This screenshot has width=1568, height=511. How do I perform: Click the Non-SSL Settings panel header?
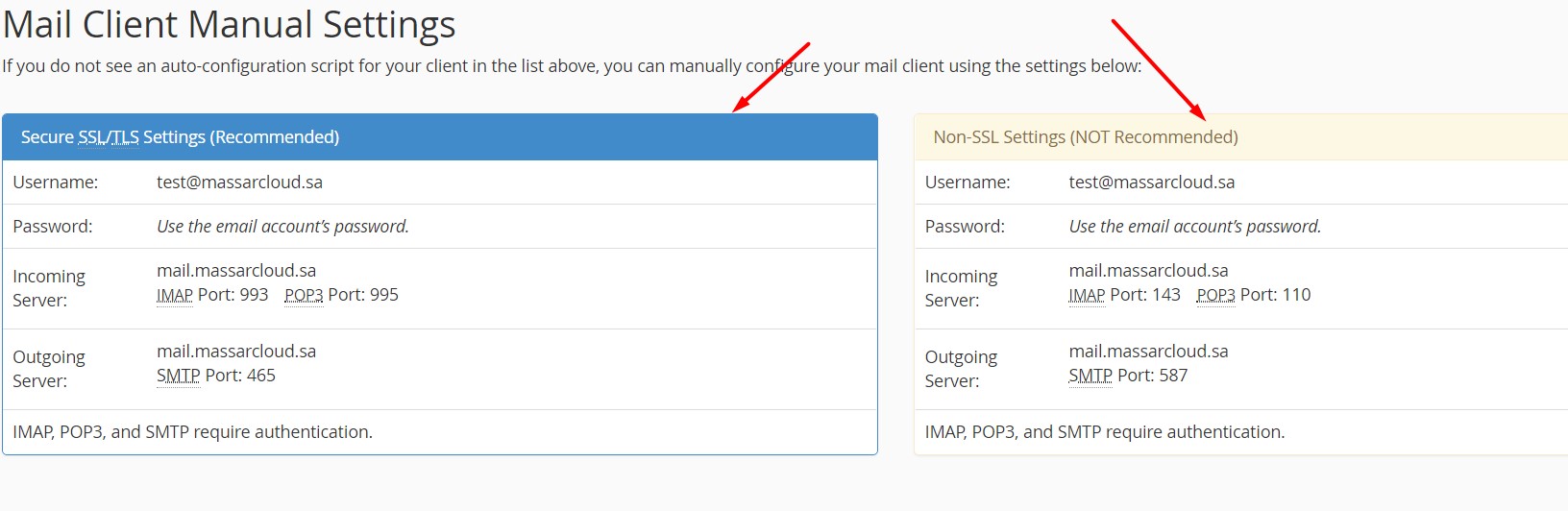coord(1085,137)
